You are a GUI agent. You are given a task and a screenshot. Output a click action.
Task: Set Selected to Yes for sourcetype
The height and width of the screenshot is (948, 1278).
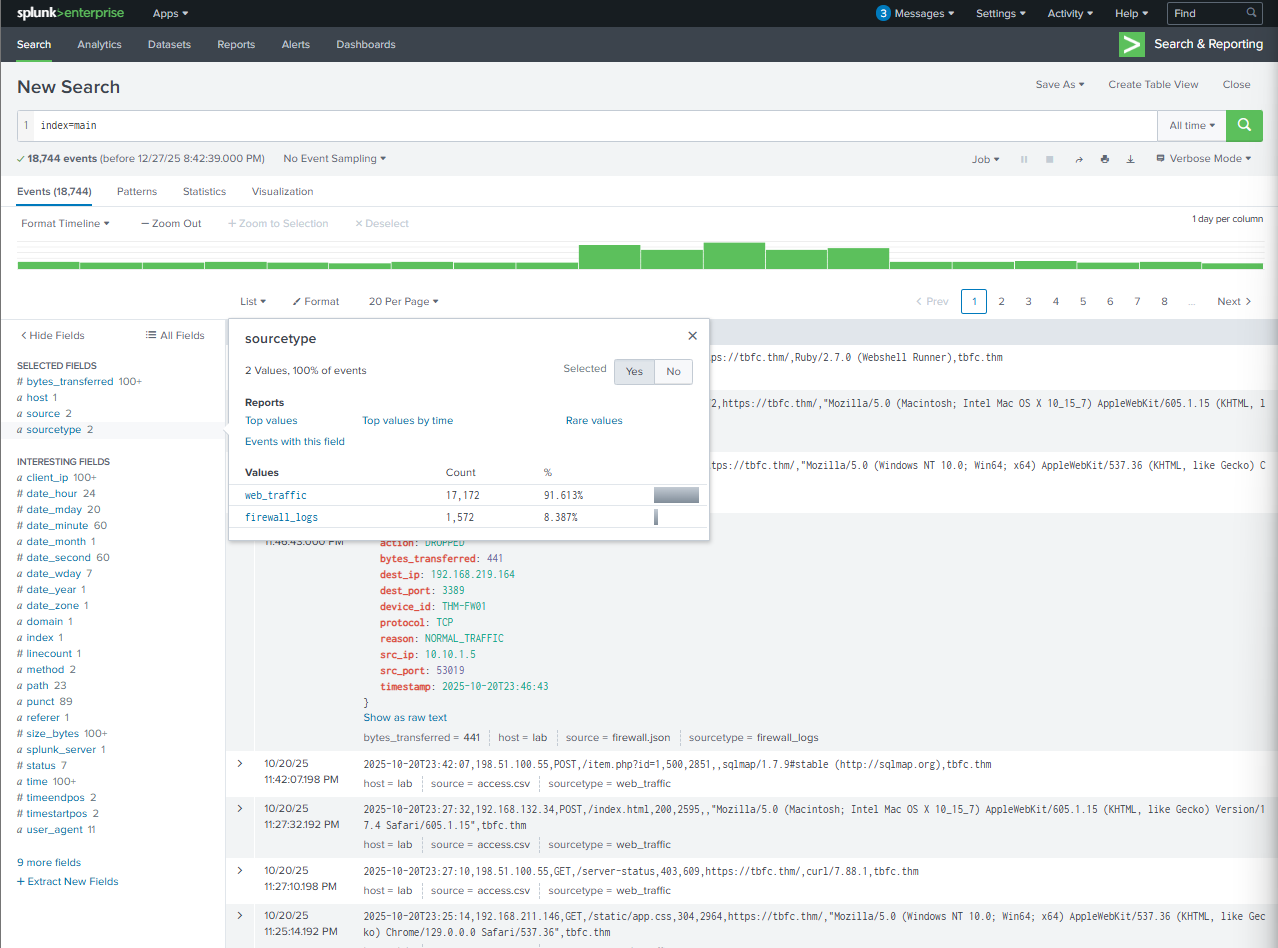click(x=634, y=371)
